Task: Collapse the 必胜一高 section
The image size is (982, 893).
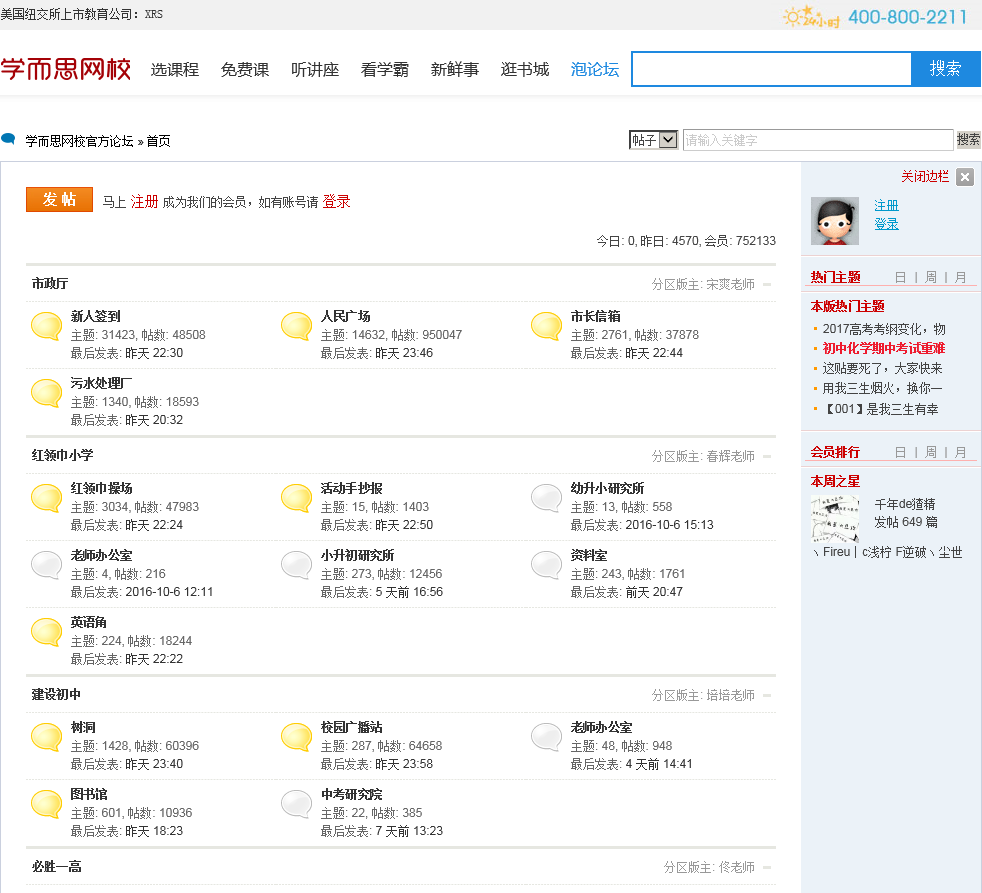Action: [x=767, y=868]
